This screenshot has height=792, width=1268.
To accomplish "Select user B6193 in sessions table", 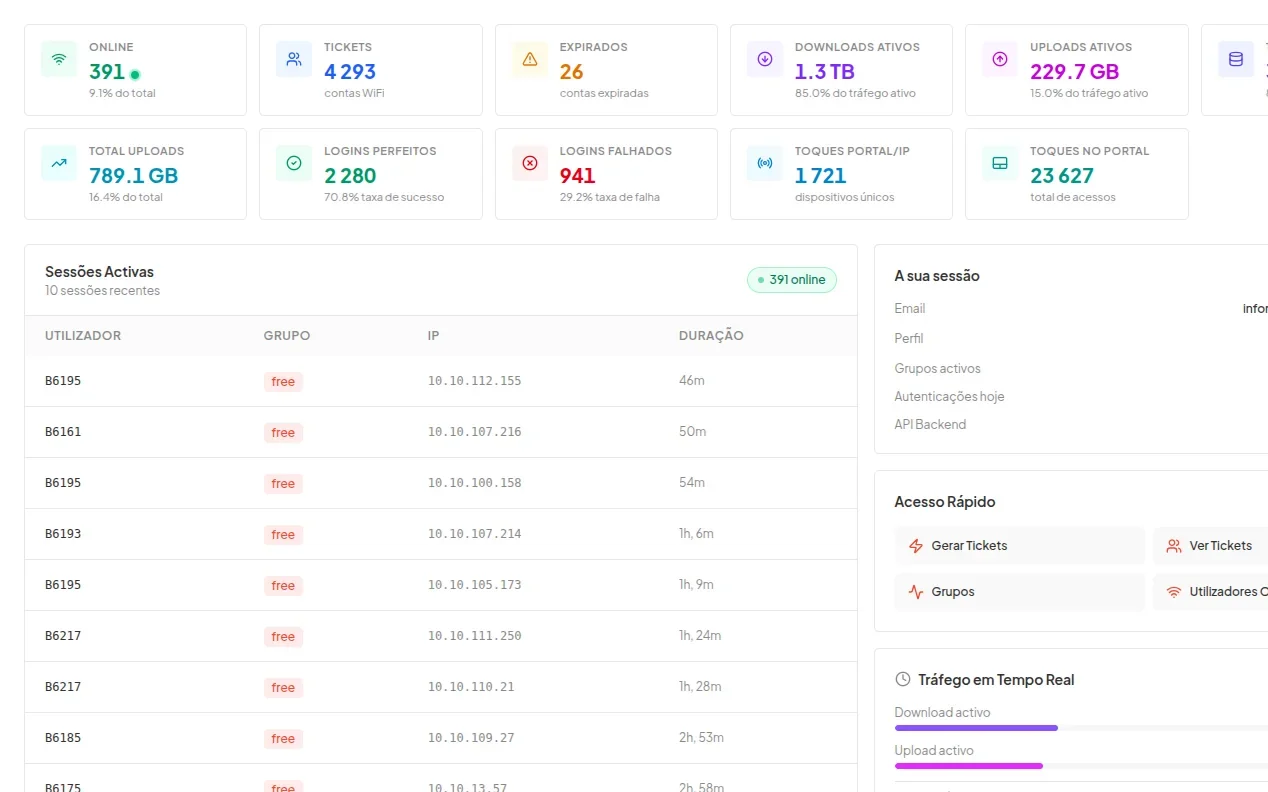I will [63, 534].
